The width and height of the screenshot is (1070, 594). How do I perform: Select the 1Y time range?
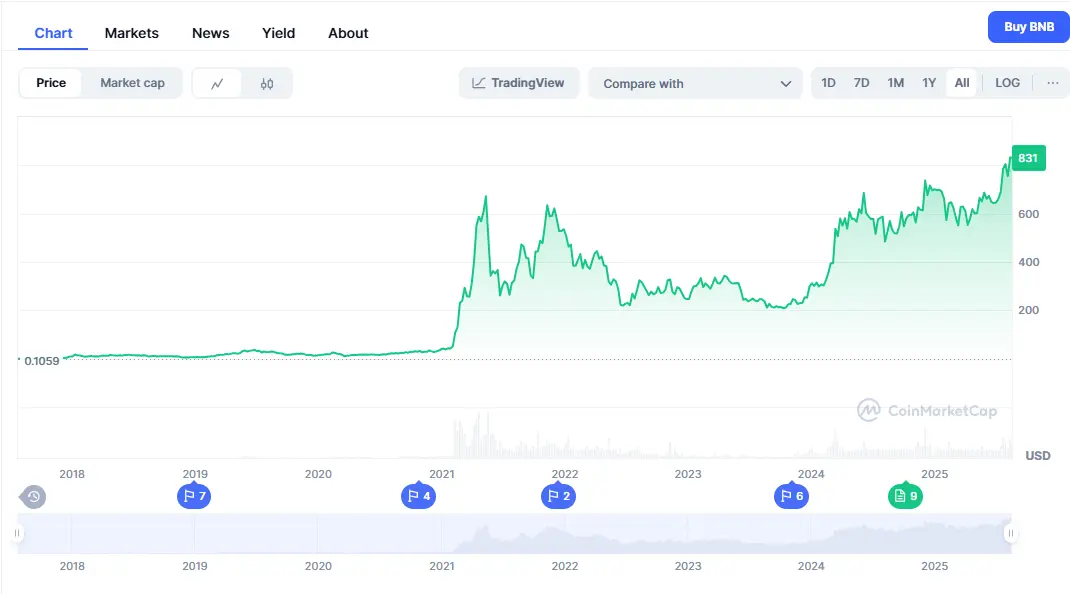[x=929, y=83]
